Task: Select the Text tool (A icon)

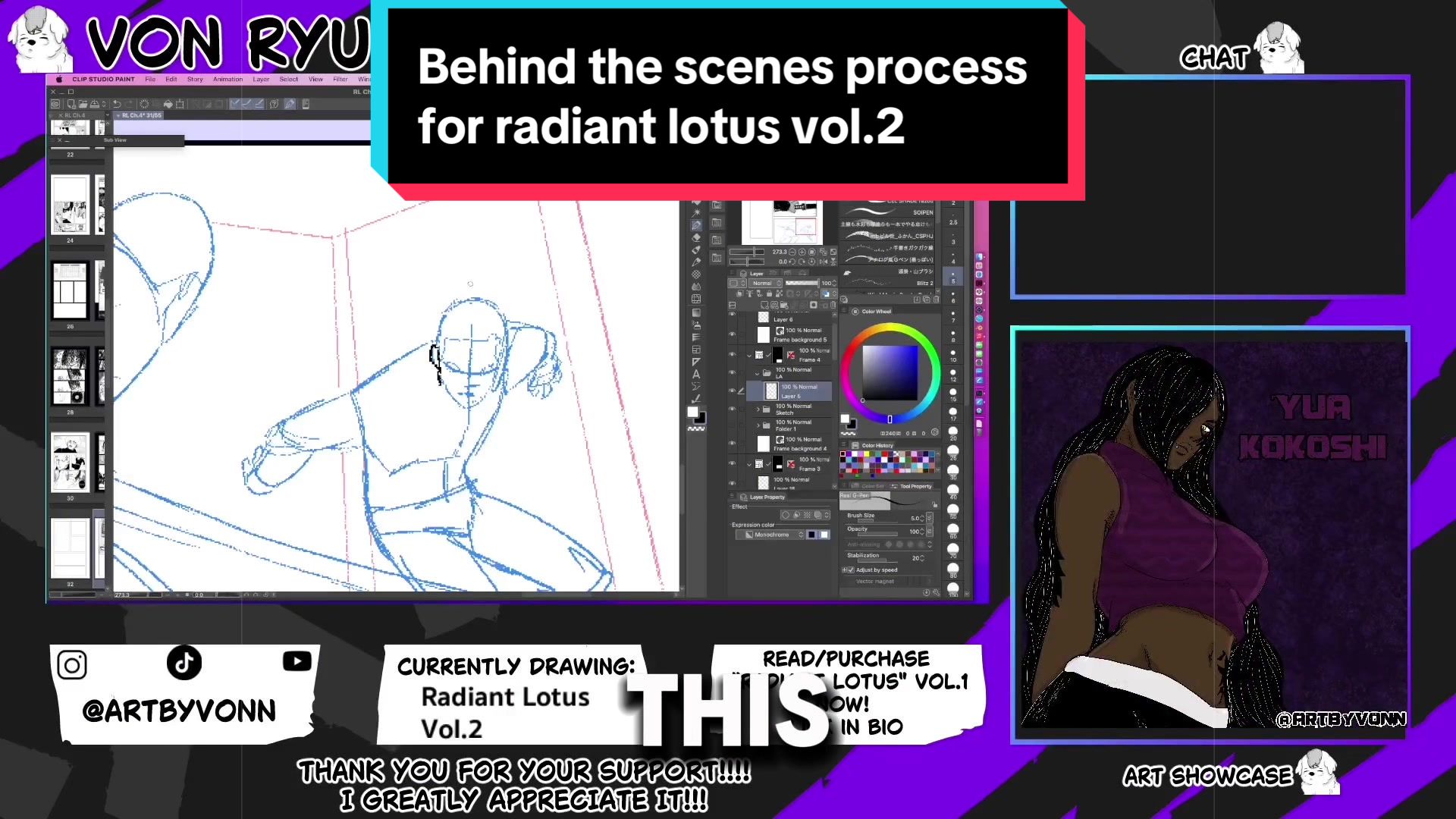Action: (x=696, y=374)
